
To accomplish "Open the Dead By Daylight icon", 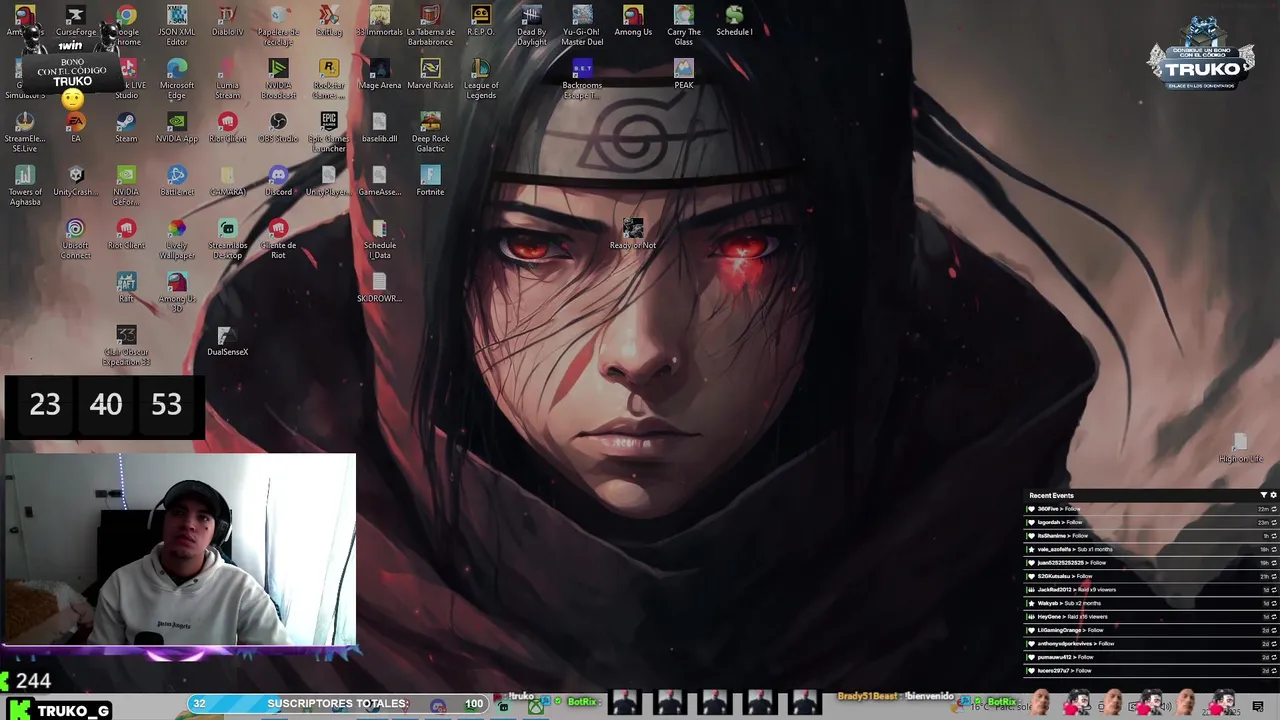I will tap(532, 25).
